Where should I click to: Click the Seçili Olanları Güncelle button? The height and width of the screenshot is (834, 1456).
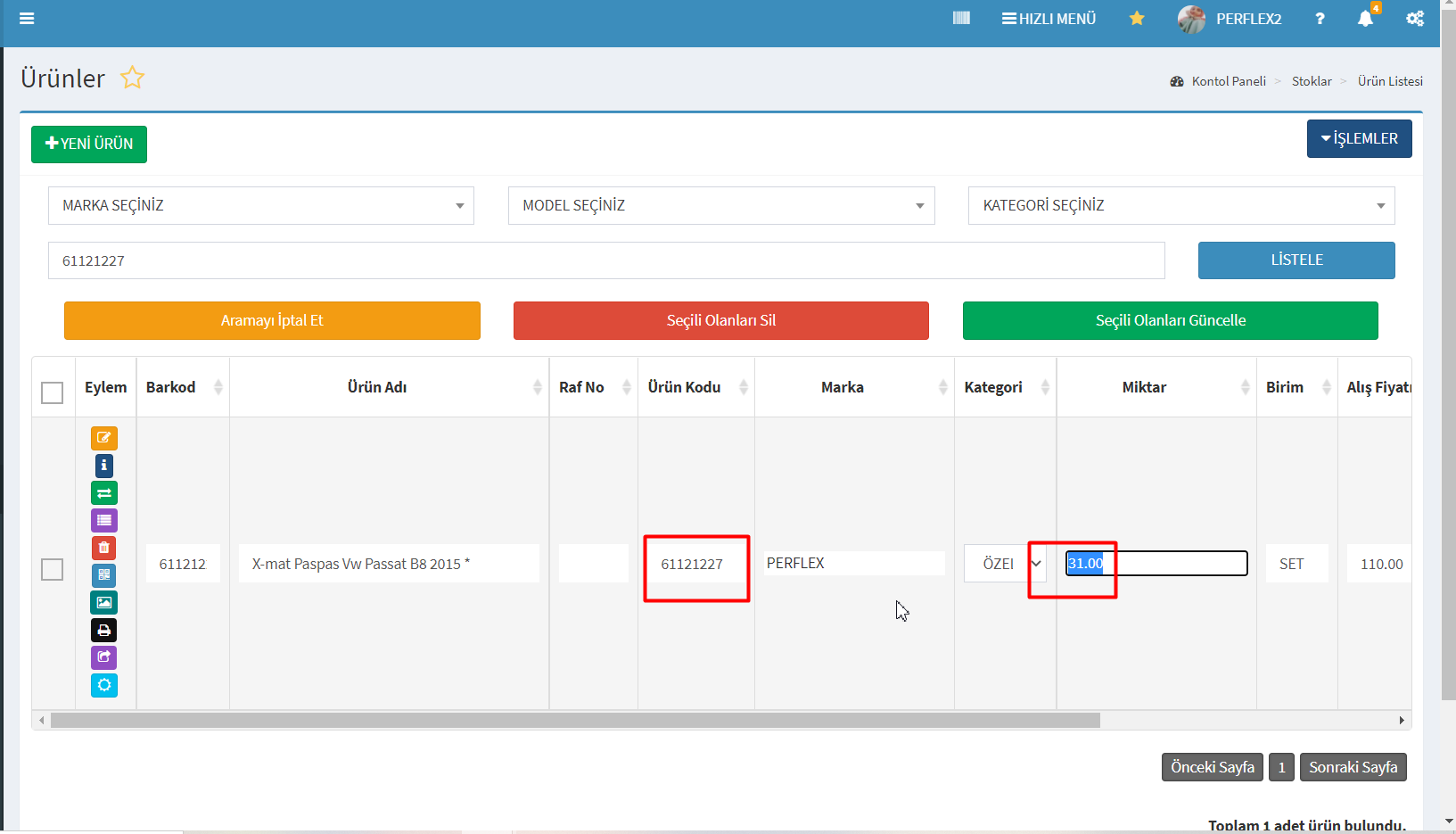pos(1170,321)
